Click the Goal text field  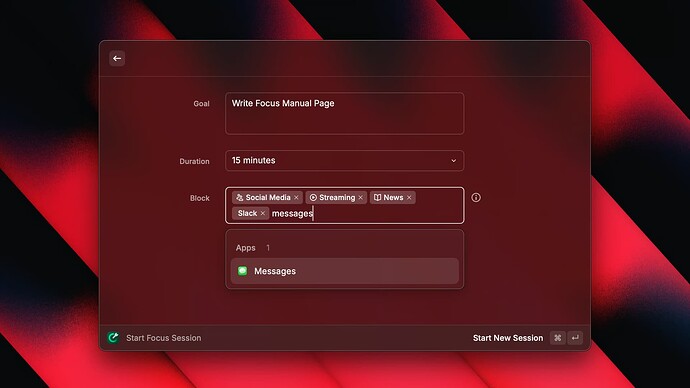click(345, 113)
